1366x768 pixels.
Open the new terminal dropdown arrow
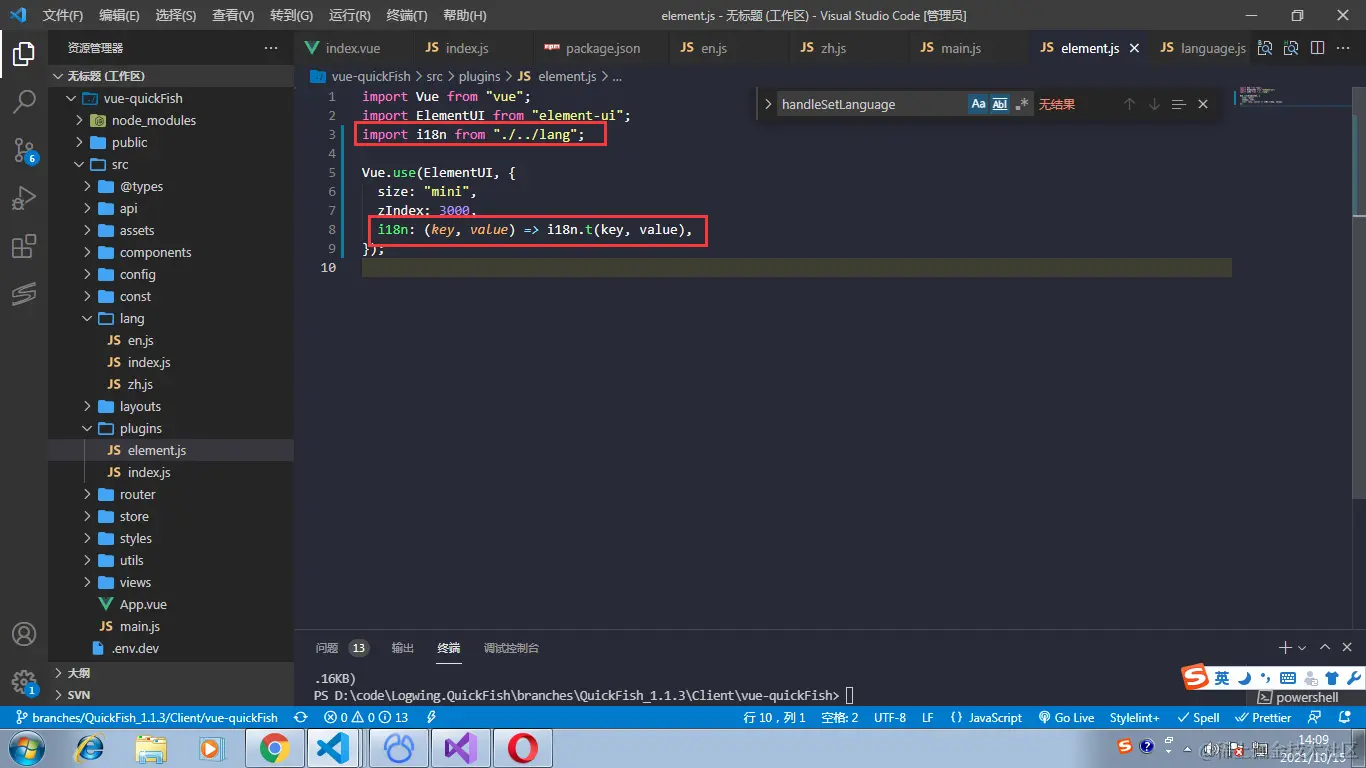[x=1302, y=648]
